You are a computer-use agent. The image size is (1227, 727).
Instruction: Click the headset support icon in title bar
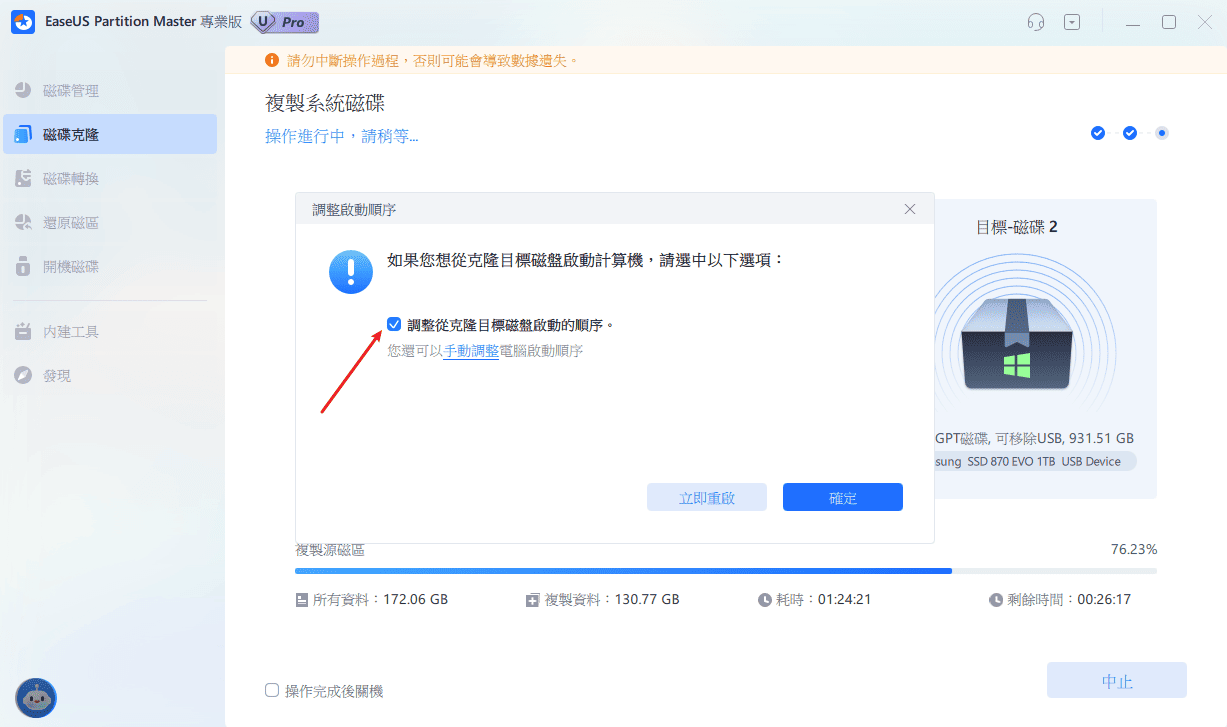point(1035,21)
